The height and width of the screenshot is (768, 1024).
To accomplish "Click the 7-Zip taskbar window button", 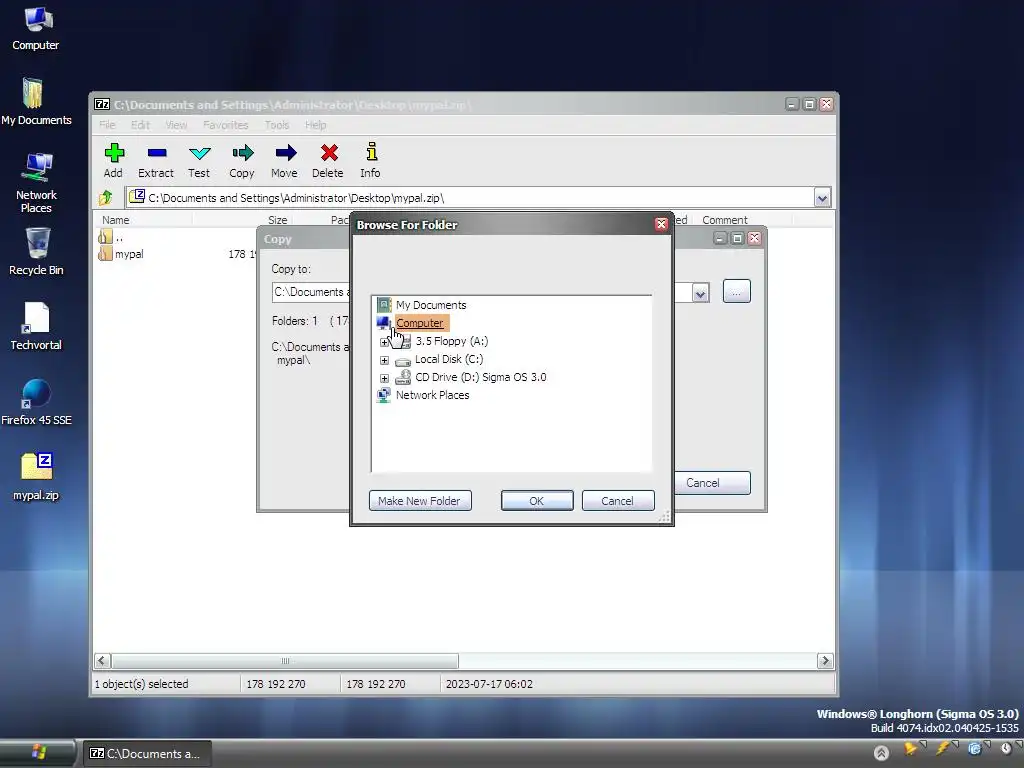I will click(146, 754).
